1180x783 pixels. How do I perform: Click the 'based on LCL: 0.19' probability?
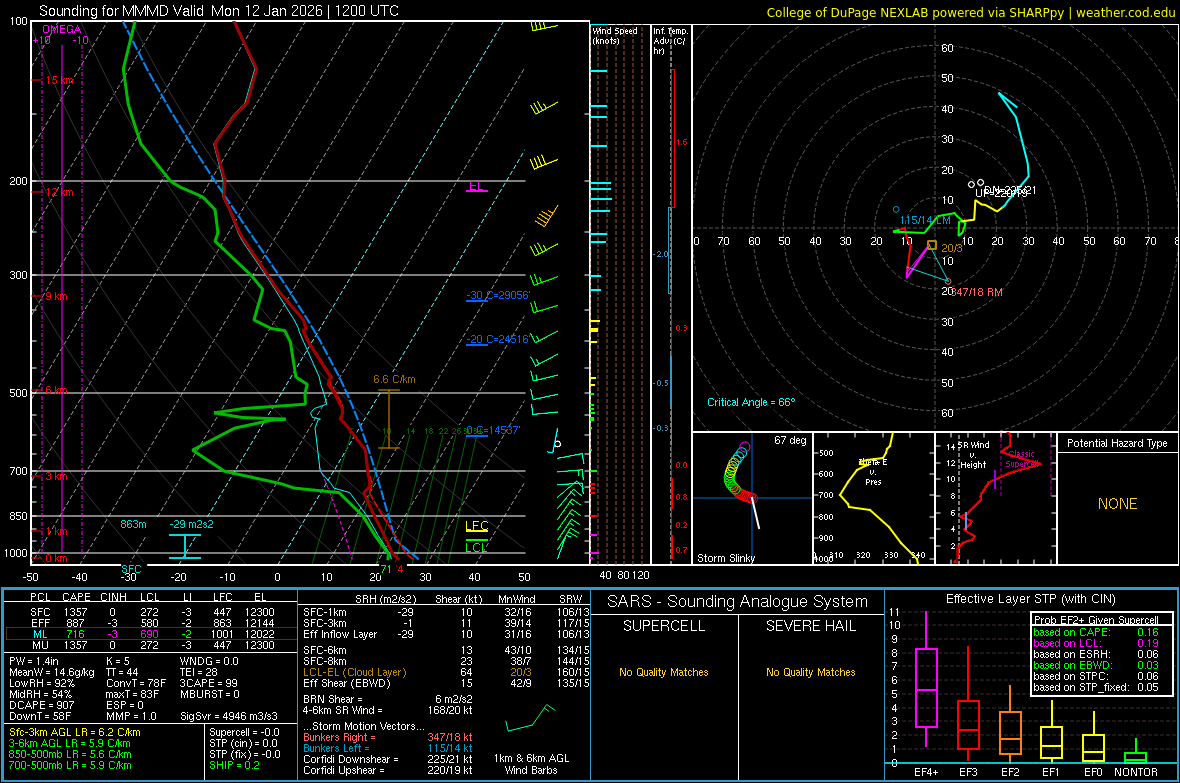[1096, 643]
